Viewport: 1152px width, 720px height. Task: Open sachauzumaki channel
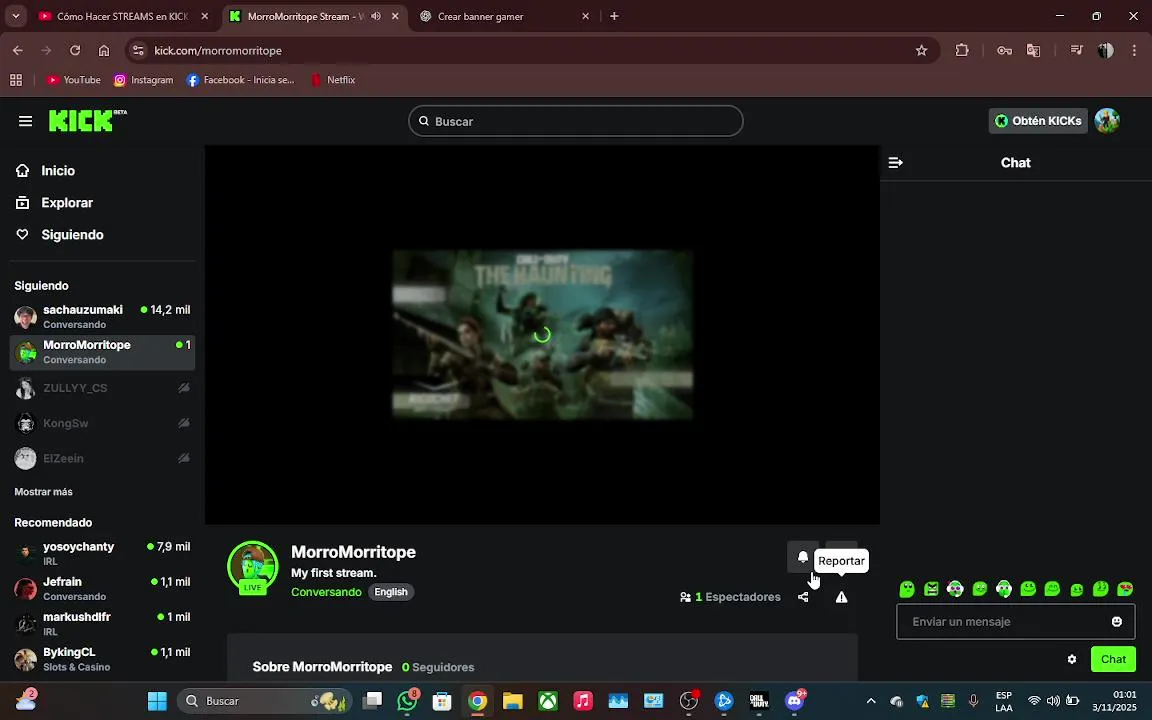[x=102, y=317]
